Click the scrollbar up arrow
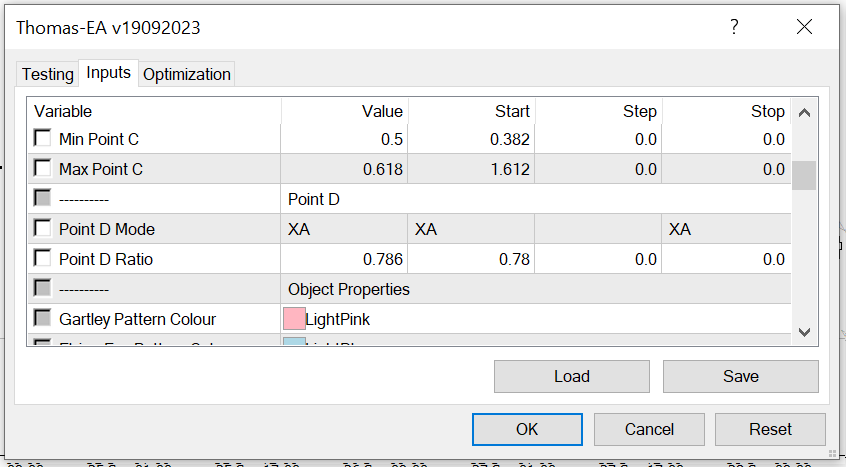This screenshot has width=846, height=467. 804,113
